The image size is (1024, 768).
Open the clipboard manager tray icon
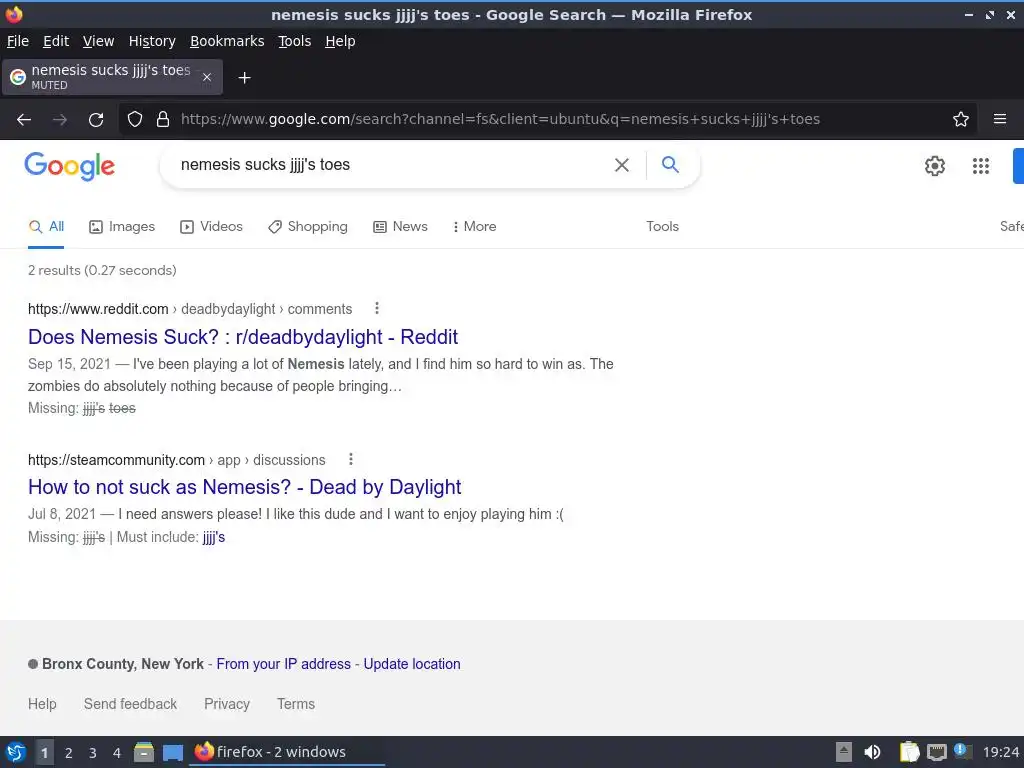tap(909, 752)
